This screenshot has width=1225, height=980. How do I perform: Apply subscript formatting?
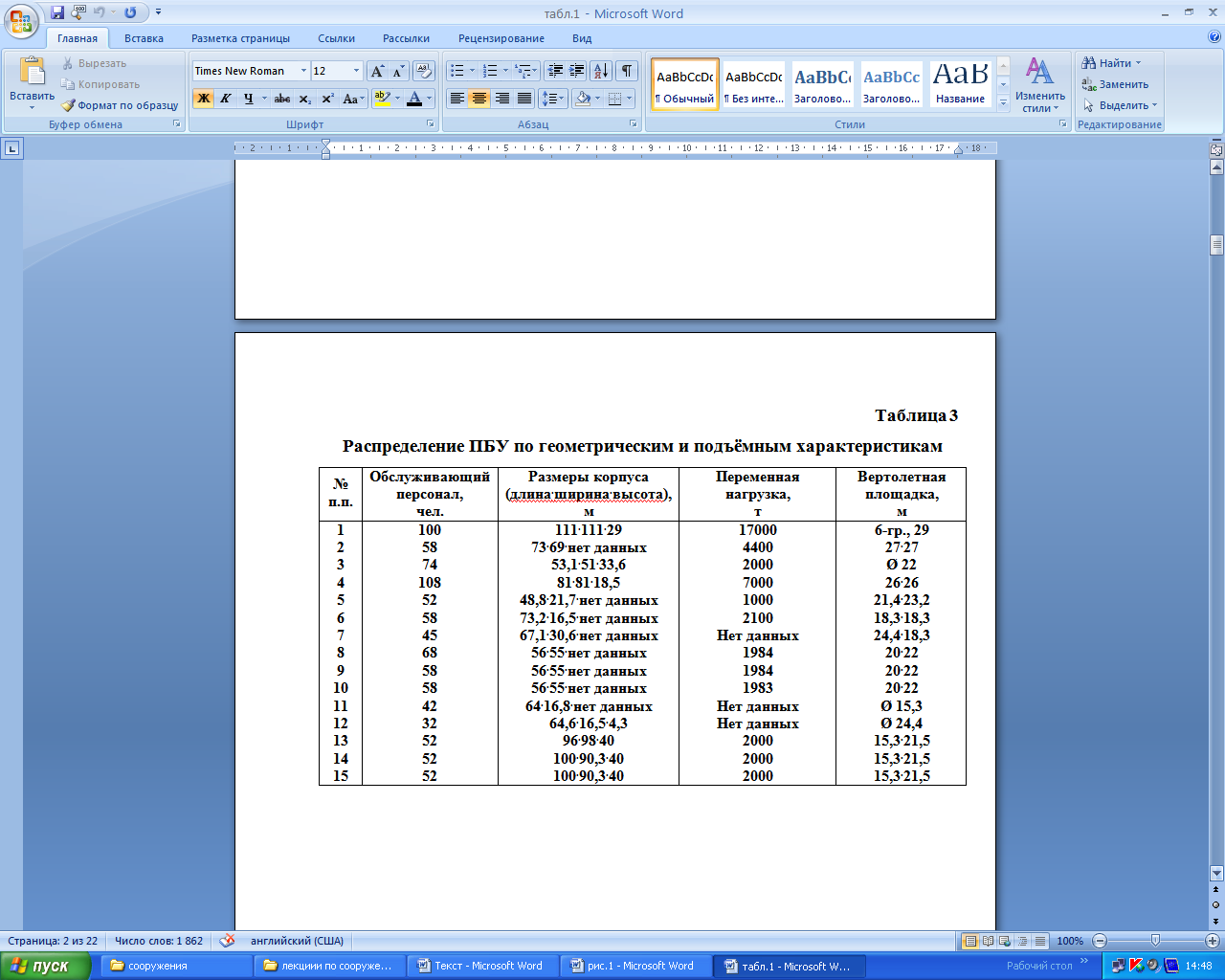click(304, 99)
